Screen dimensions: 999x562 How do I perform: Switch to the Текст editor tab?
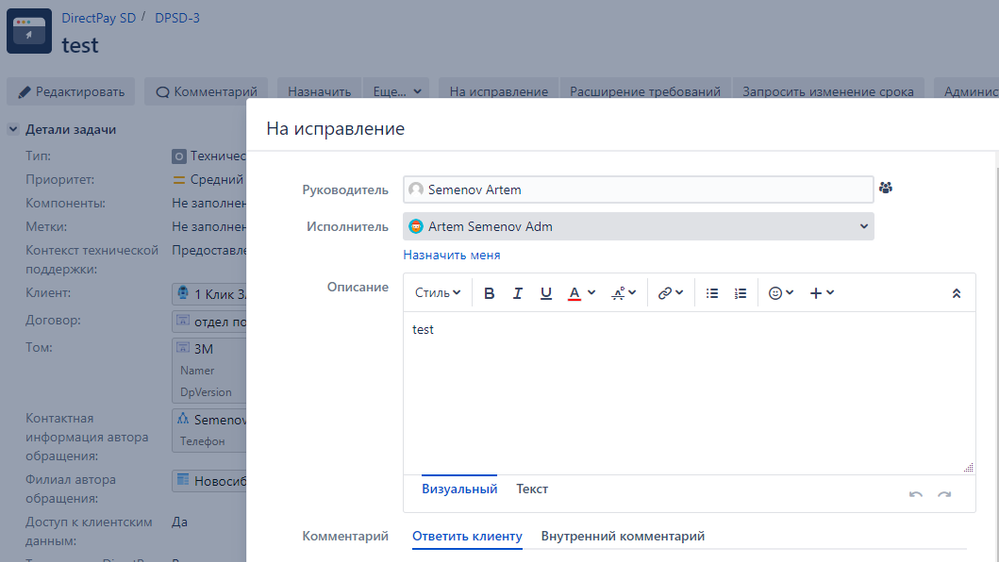tap(532, 489)
